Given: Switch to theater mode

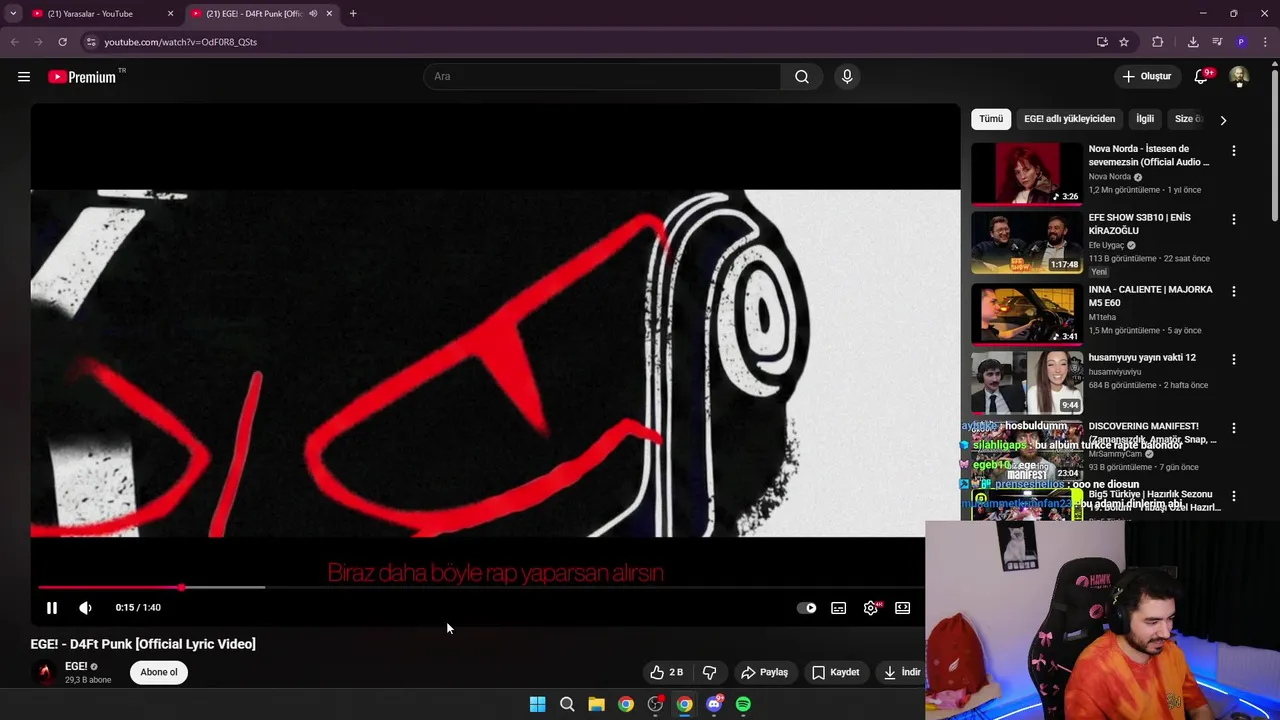Looking at the screenshot, I should (x=903, y=608).
